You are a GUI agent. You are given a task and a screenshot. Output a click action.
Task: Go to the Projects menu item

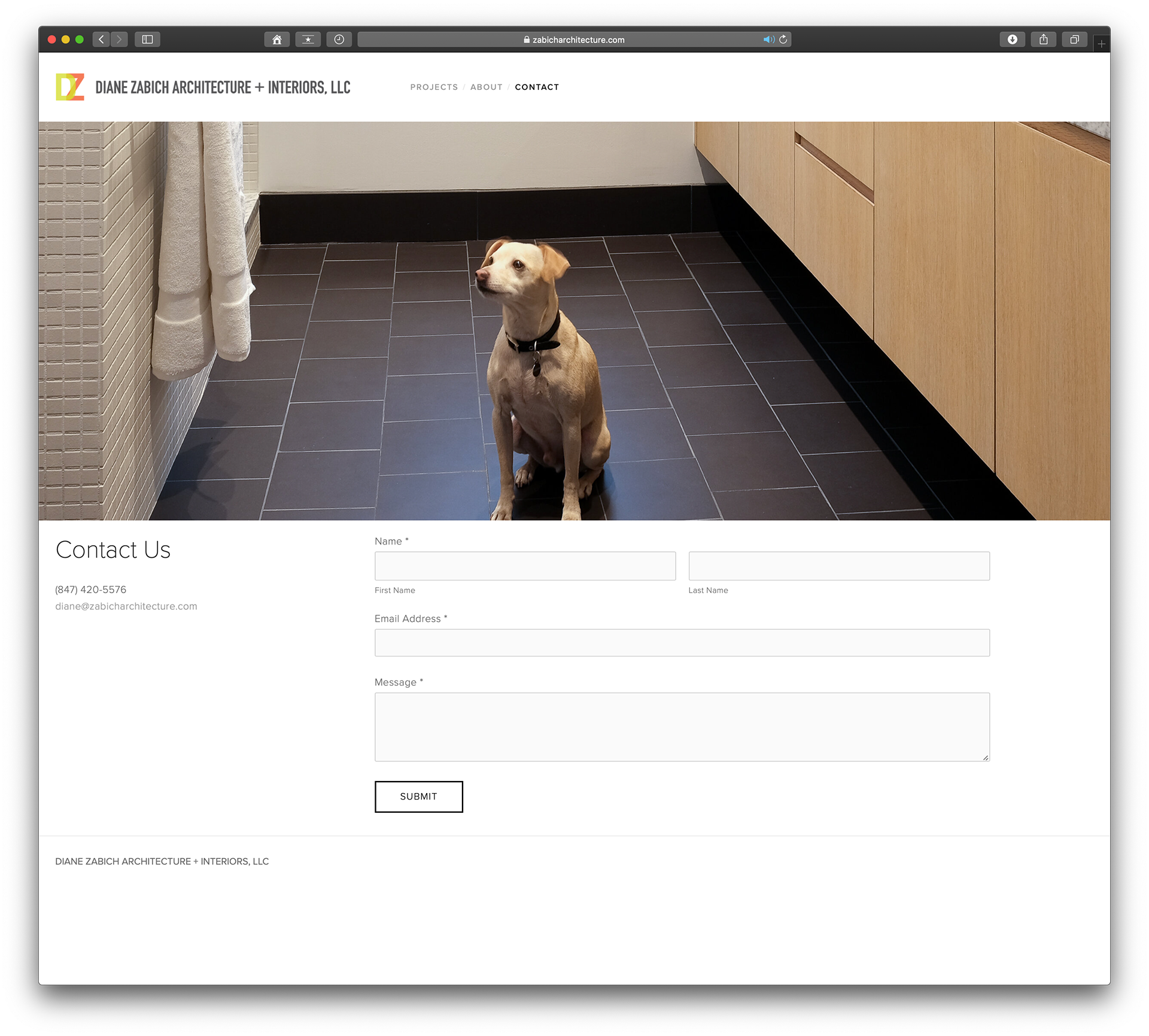click(x=434, y=87)
